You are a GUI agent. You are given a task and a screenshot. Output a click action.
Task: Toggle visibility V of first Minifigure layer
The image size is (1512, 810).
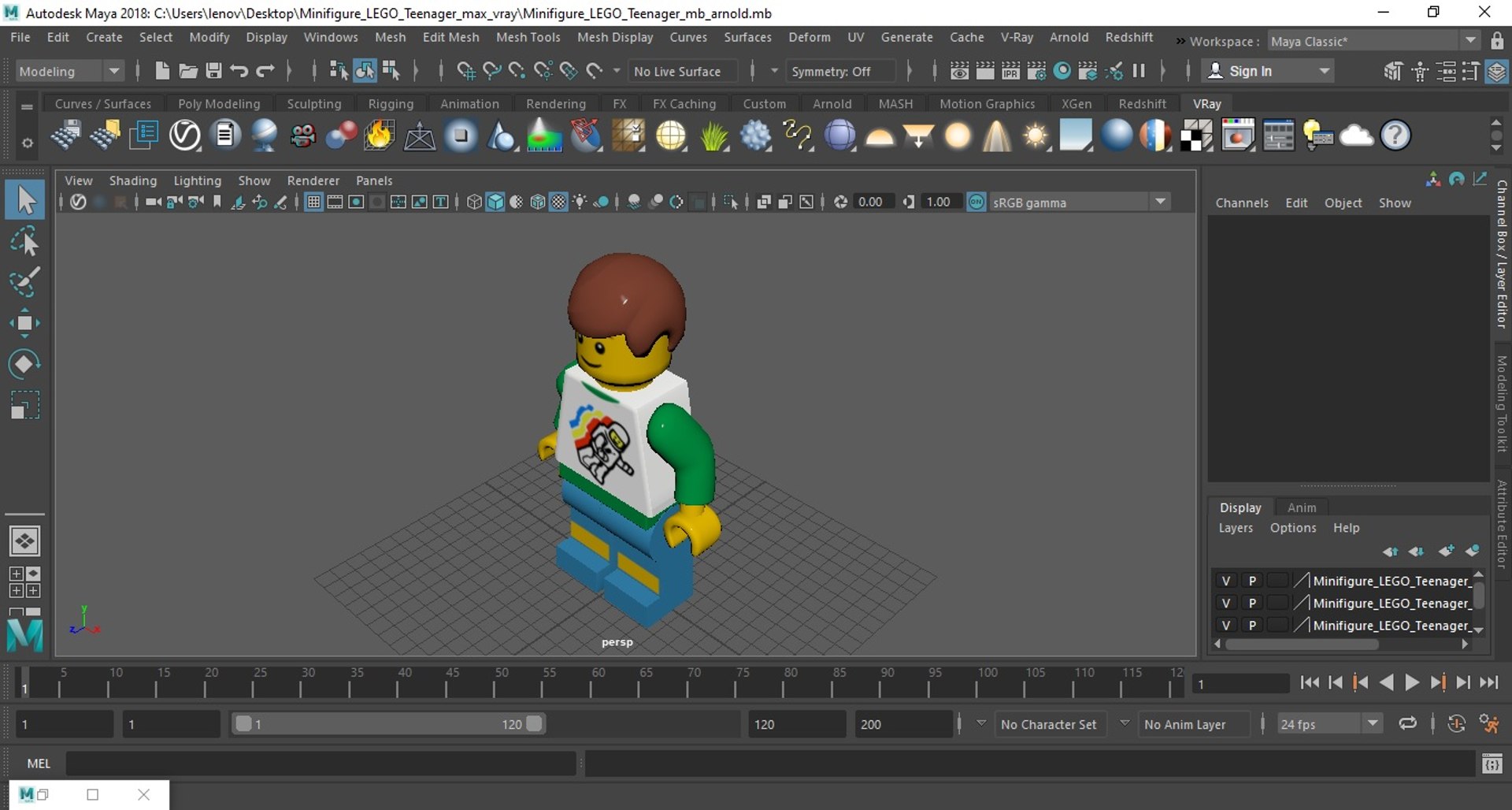1225,581
